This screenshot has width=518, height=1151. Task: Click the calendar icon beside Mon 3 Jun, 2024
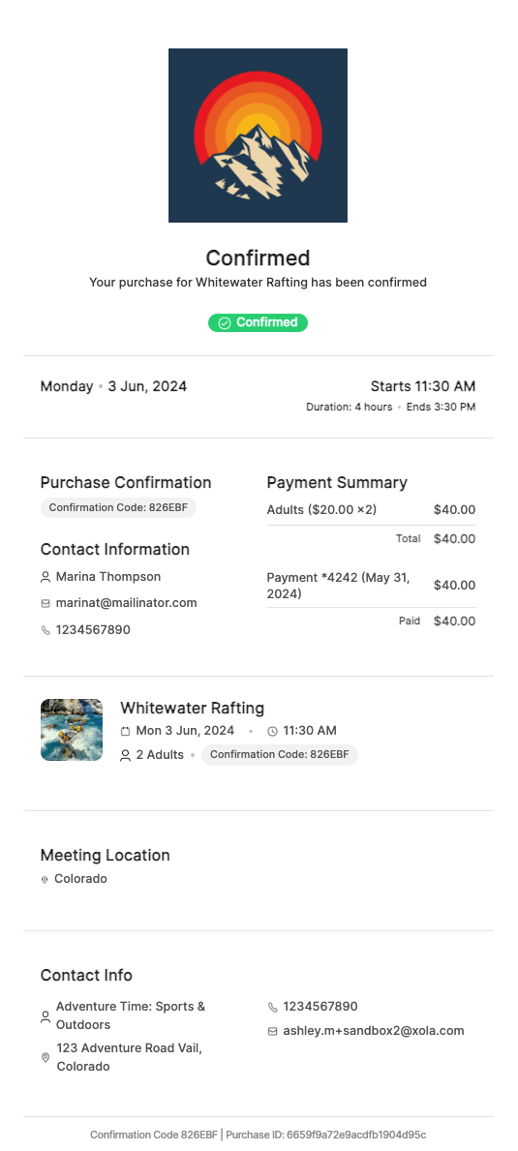coord(125,731)
